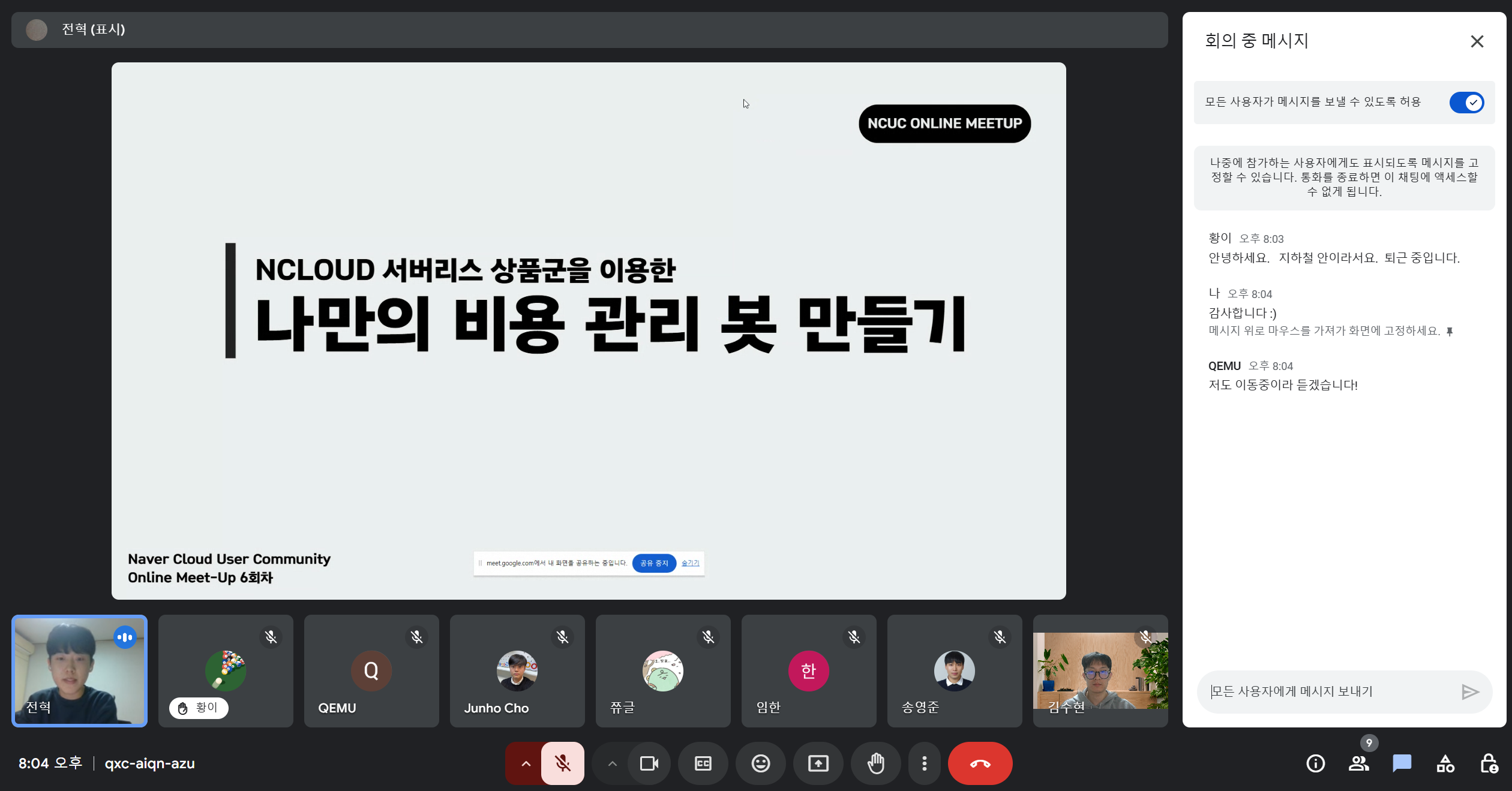
Task: Close the in-call messages panel
Action: click(1477, 41)
